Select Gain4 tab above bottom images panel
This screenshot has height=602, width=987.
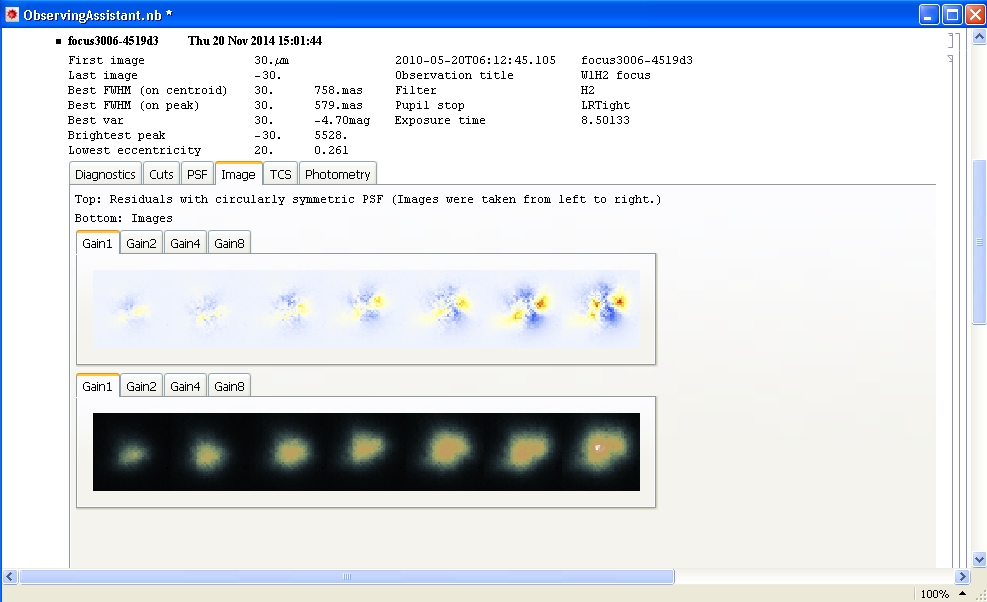(x=185, y=386)
